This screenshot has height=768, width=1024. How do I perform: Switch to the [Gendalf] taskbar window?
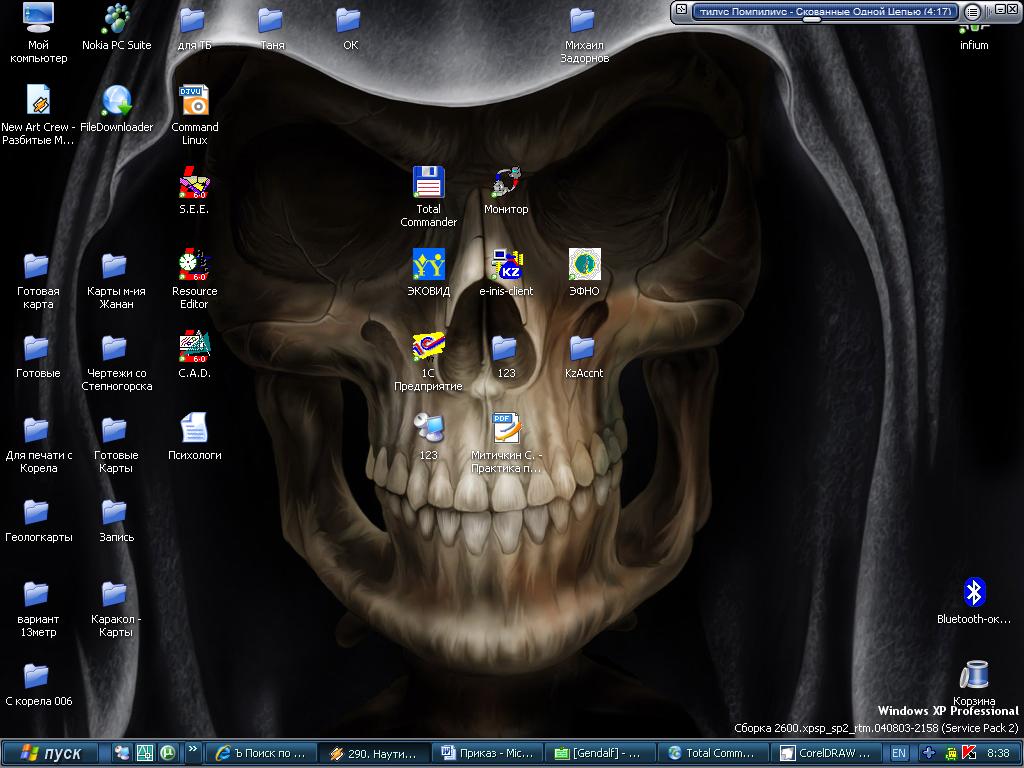(599, 753)
